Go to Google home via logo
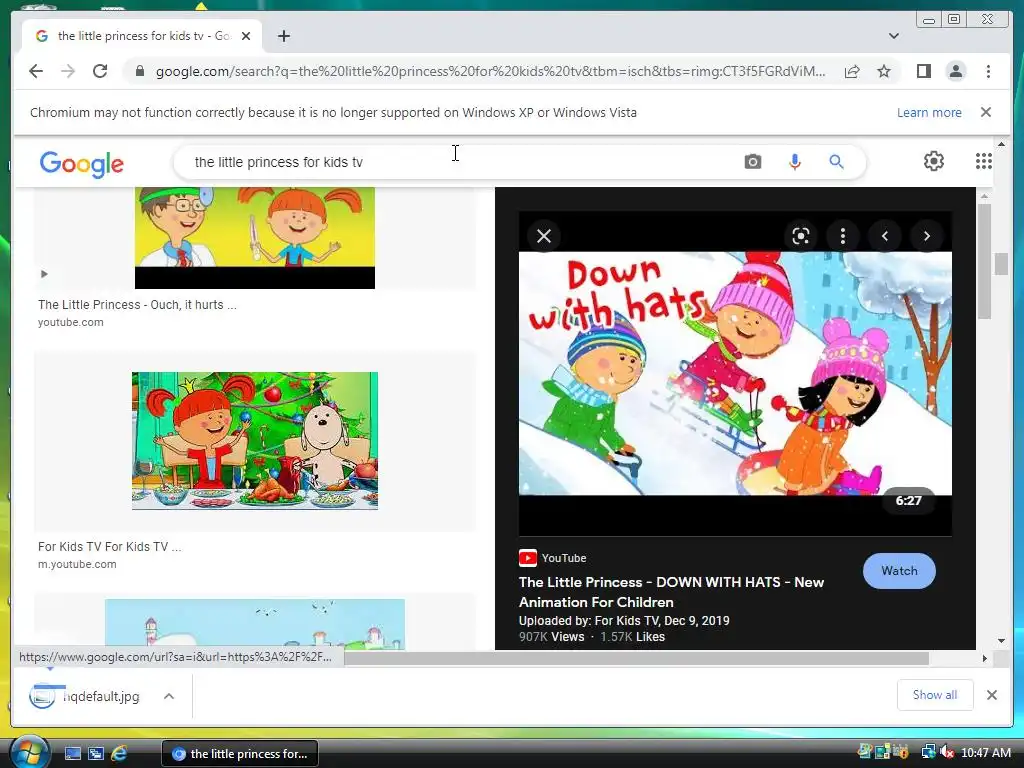This screenshot has width=1024, height=768. pyautogui.click(x=82, y=164)
